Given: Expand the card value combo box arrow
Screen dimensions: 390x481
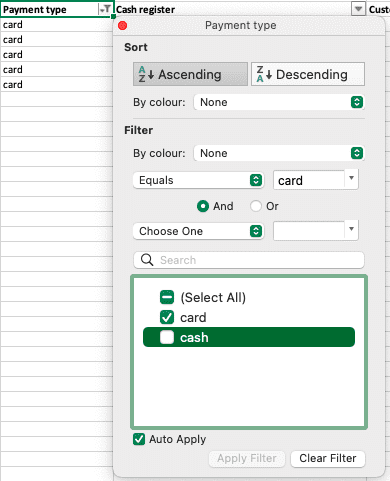Looking at the screenshot, I should [x=351, y=178].
